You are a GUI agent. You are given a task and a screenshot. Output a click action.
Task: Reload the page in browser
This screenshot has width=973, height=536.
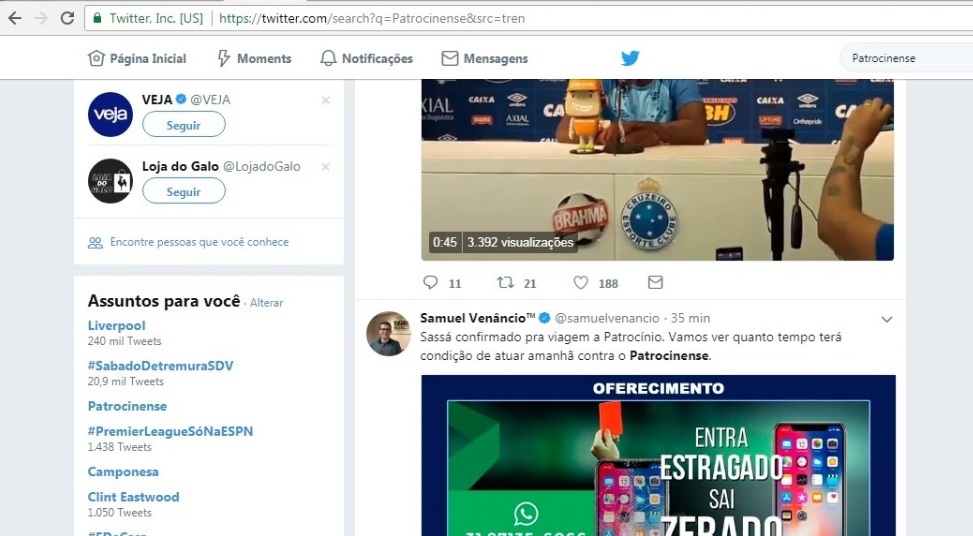tap(67, 18)
